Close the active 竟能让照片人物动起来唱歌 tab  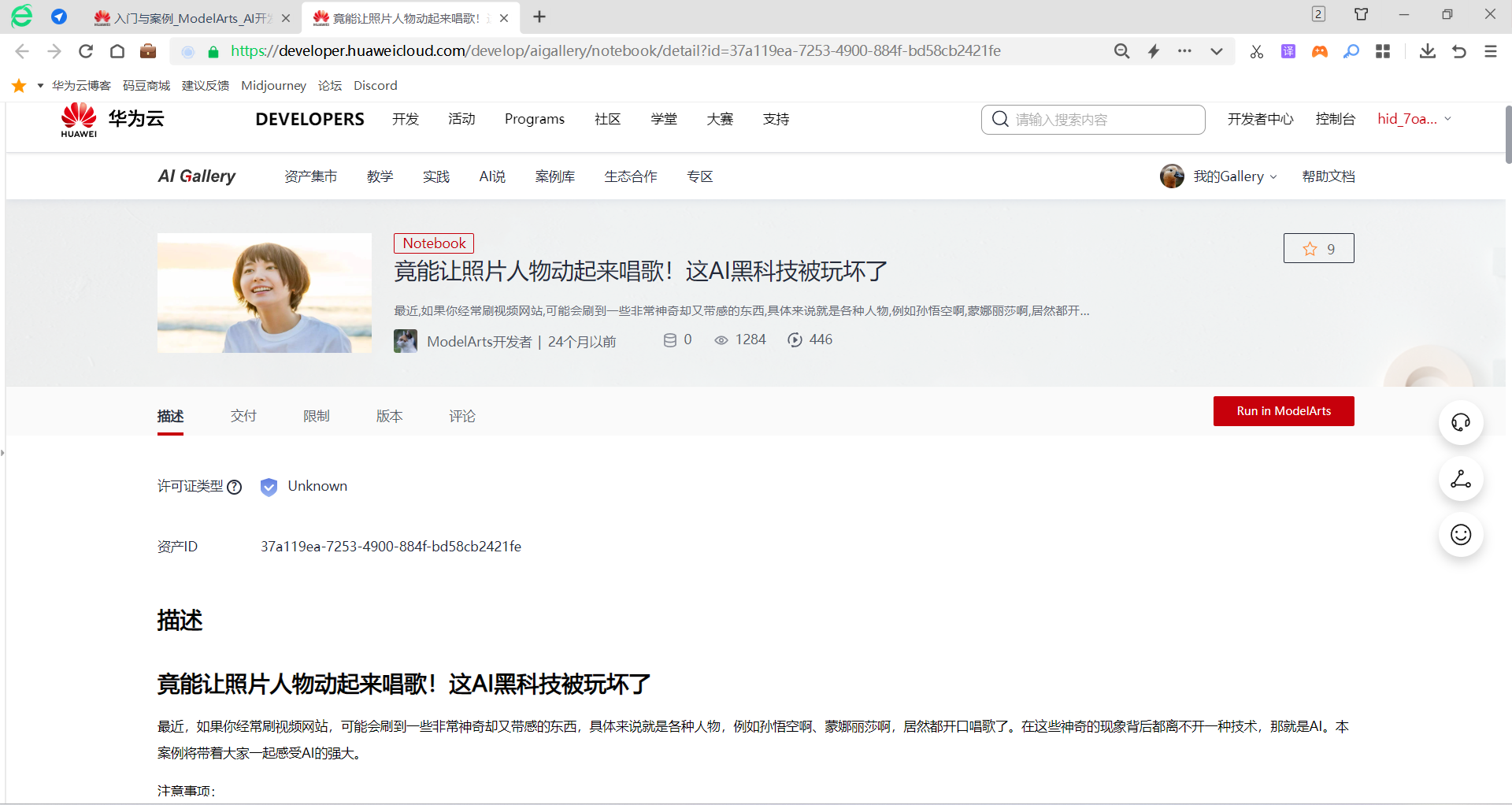(x=504, y=18)
